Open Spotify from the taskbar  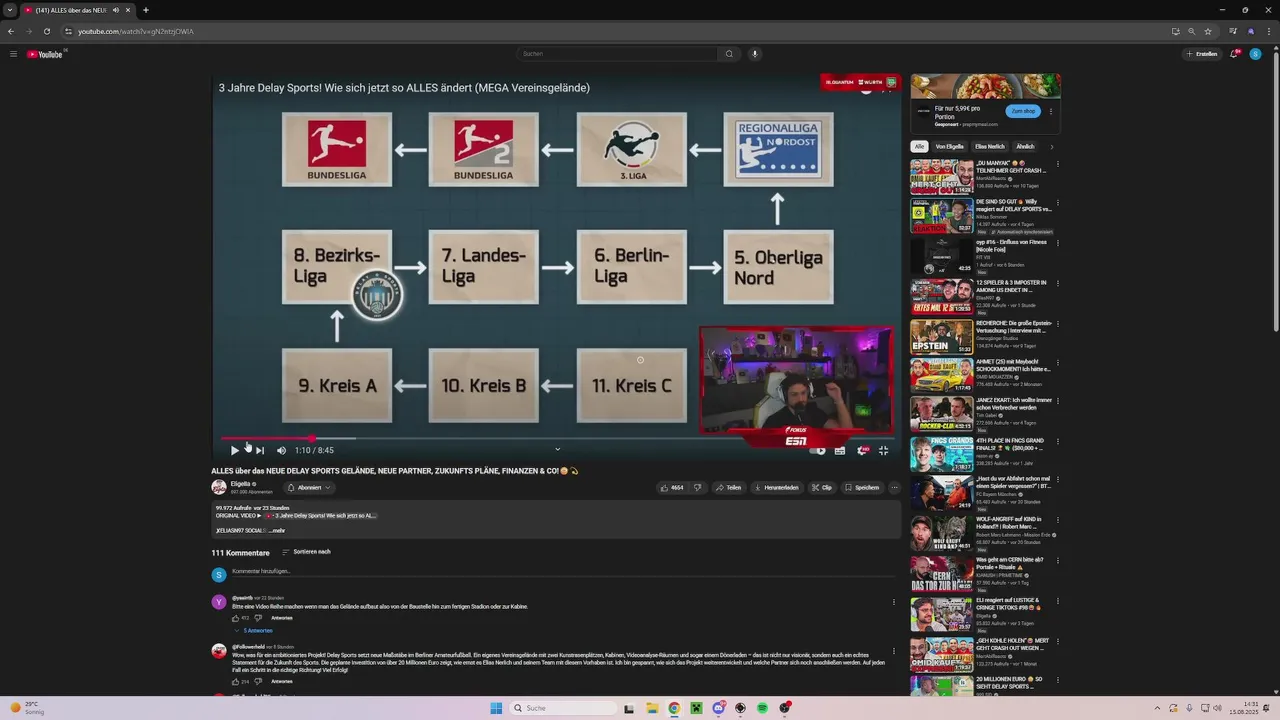(x=762, y=708)
